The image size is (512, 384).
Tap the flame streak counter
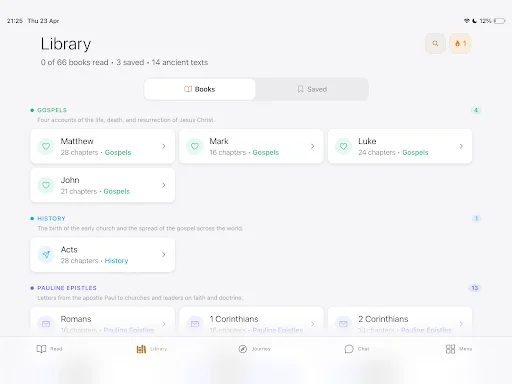pos(460,43)
